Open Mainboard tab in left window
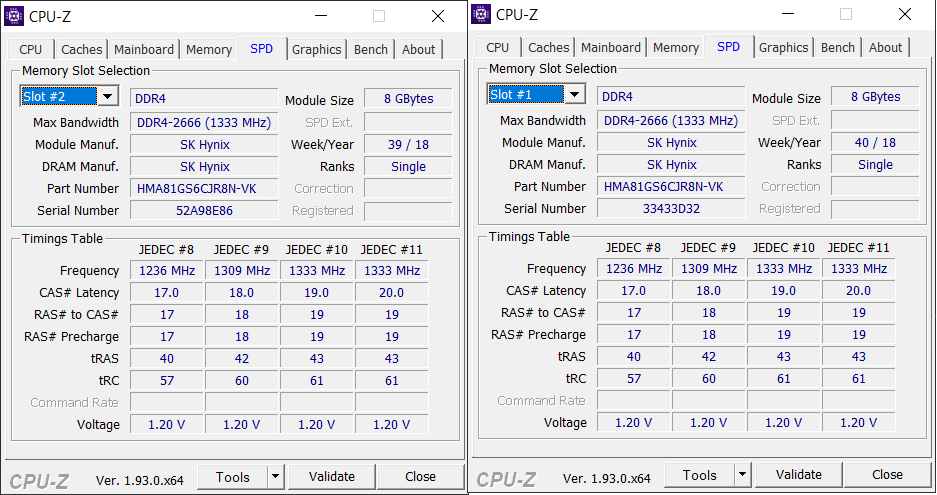 click(144, 50)
